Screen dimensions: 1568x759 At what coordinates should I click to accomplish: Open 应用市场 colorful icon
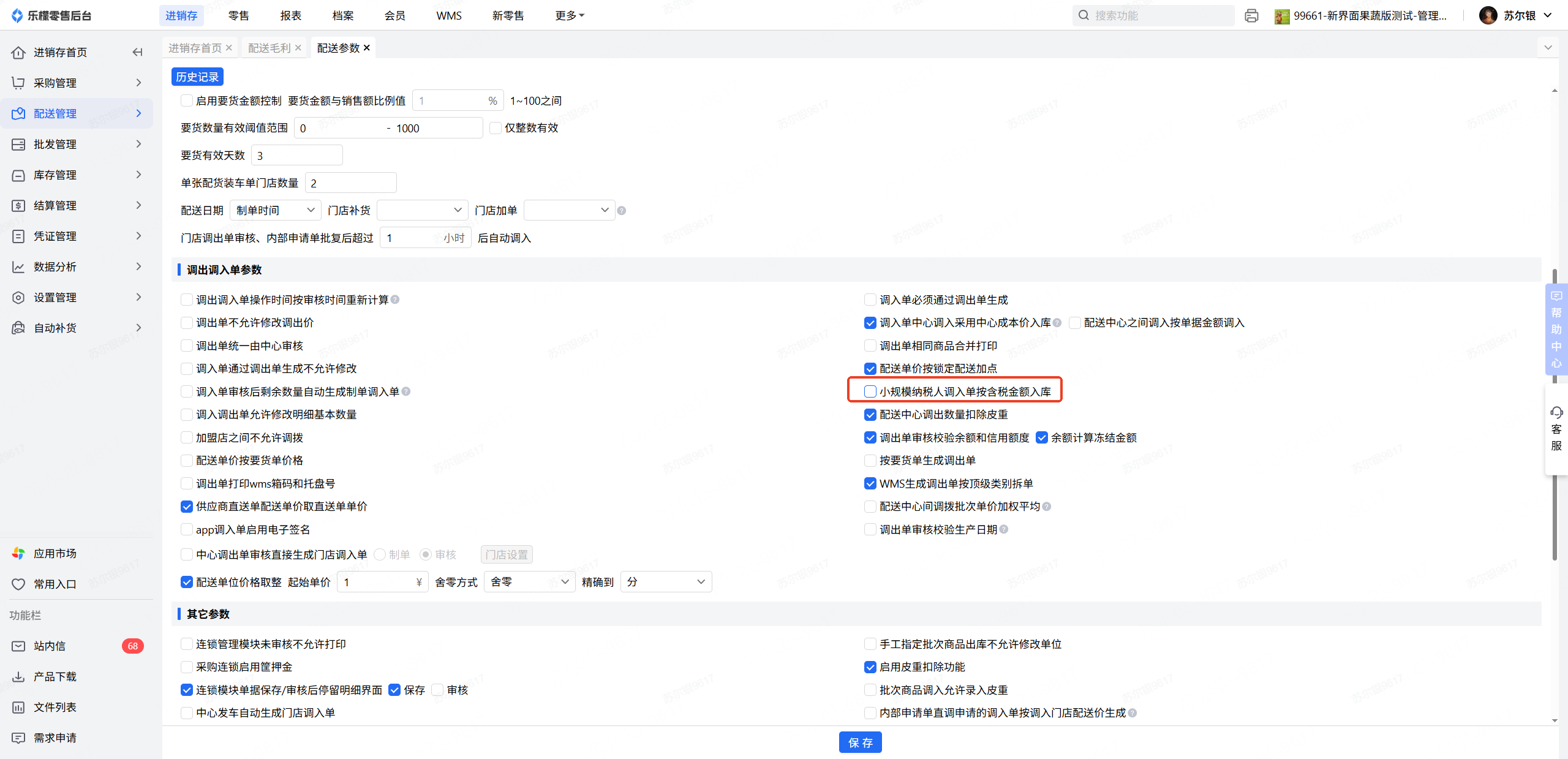click(18, 553)
